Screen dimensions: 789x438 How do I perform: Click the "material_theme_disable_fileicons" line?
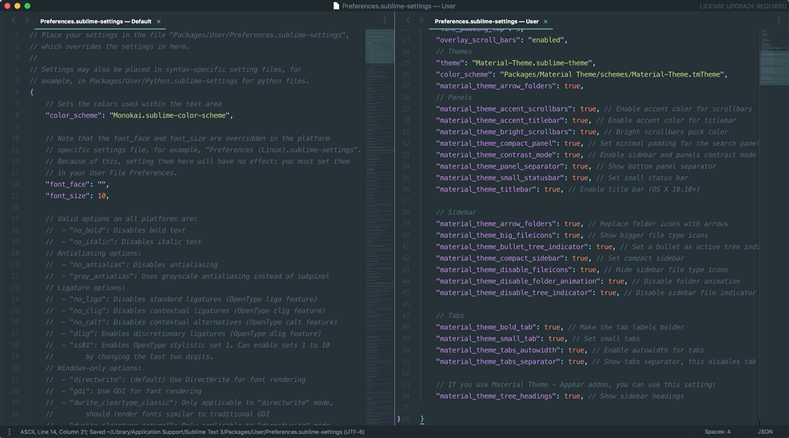tap(582, 270)
